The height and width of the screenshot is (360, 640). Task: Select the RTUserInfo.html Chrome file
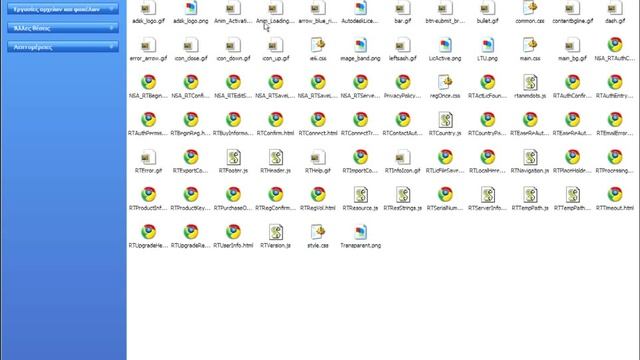pos(233,232)
